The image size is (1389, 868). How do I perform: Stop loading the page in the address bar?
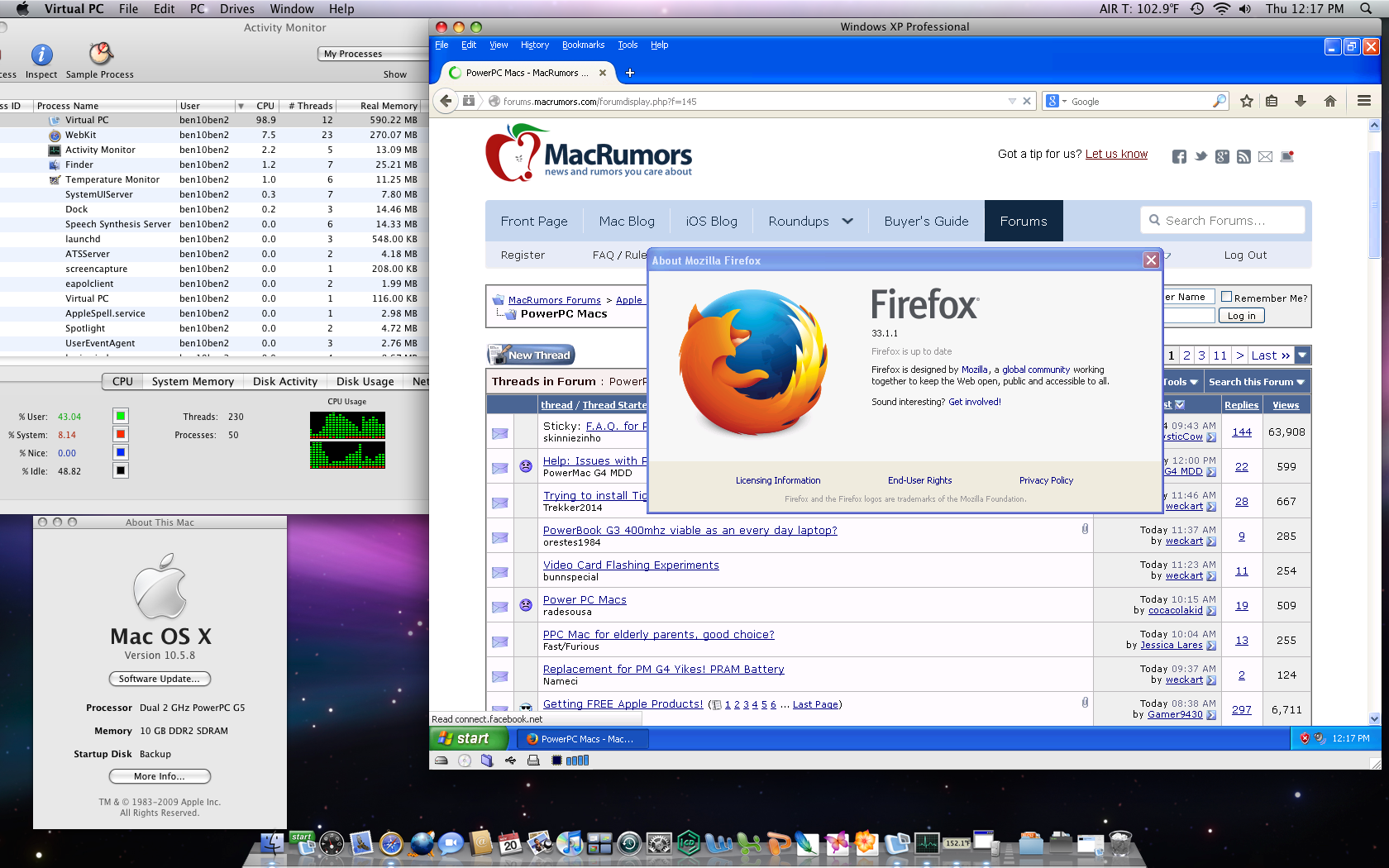pos(1027,101)
